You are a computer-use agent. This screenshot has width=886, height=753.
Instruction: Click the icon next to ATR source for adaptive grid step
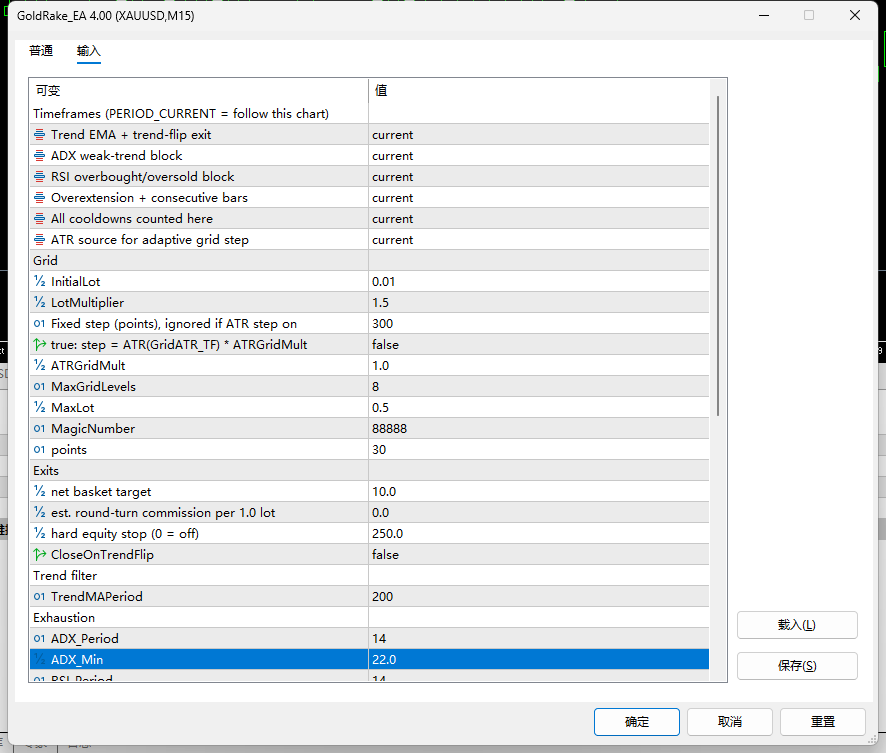point(40,240)
